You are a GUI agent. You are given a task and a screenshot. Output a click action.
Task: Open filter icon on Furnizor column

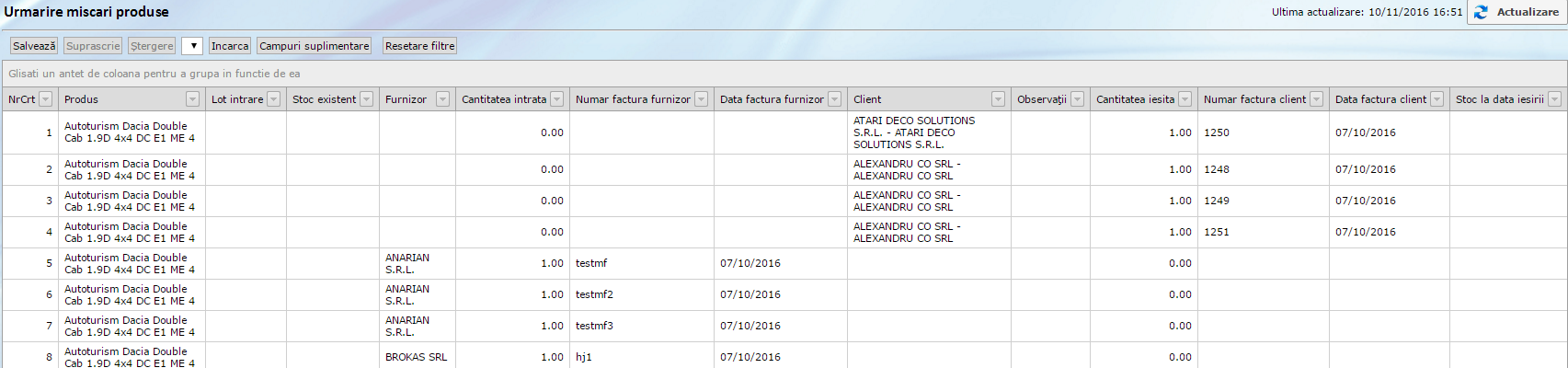coord(442,99)
